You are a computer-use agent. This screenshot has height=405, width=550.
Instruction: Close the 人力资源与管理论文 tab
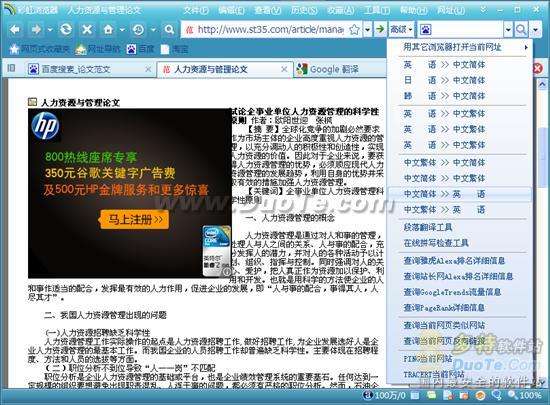284,69
